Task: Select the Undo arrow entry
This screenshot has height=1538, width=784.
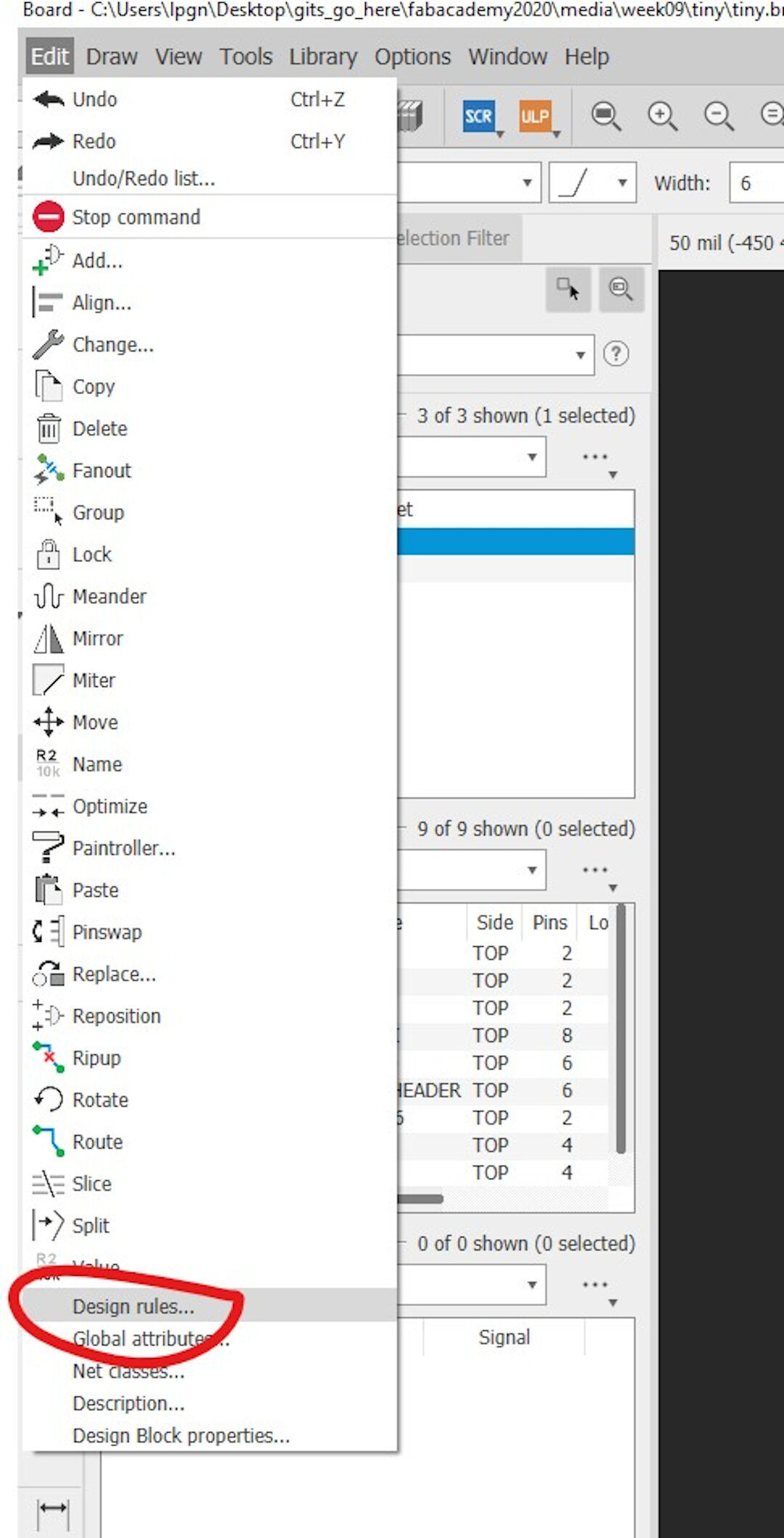Action: coord(210,99)
